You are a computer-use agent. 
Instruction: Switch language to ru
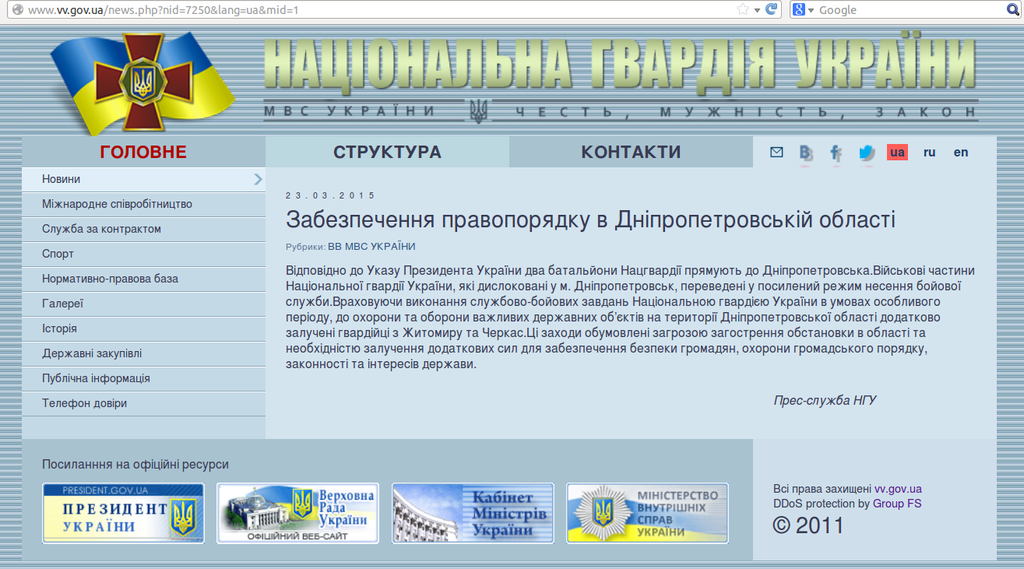929,152
